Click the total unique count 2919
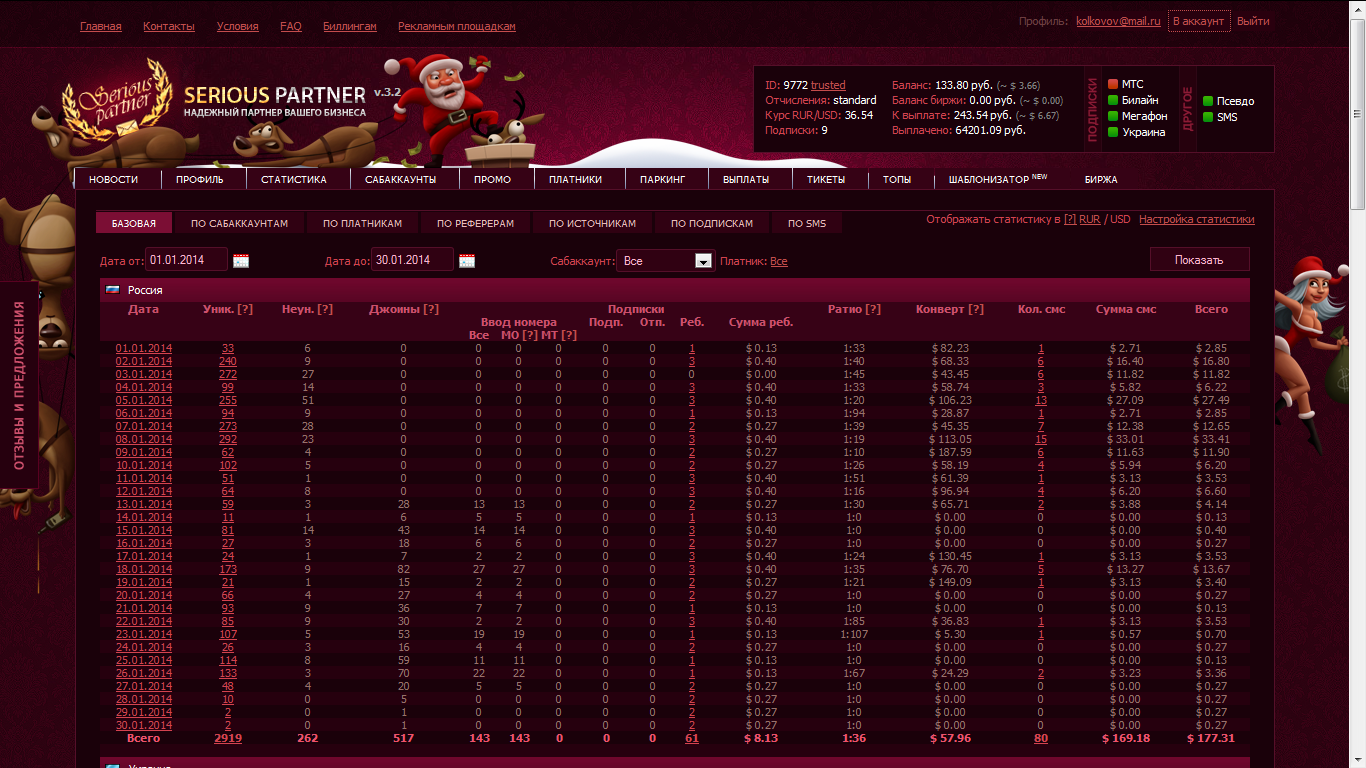Screen dimensions: 1366x768 pyautogui.click(x=228, y=738)
